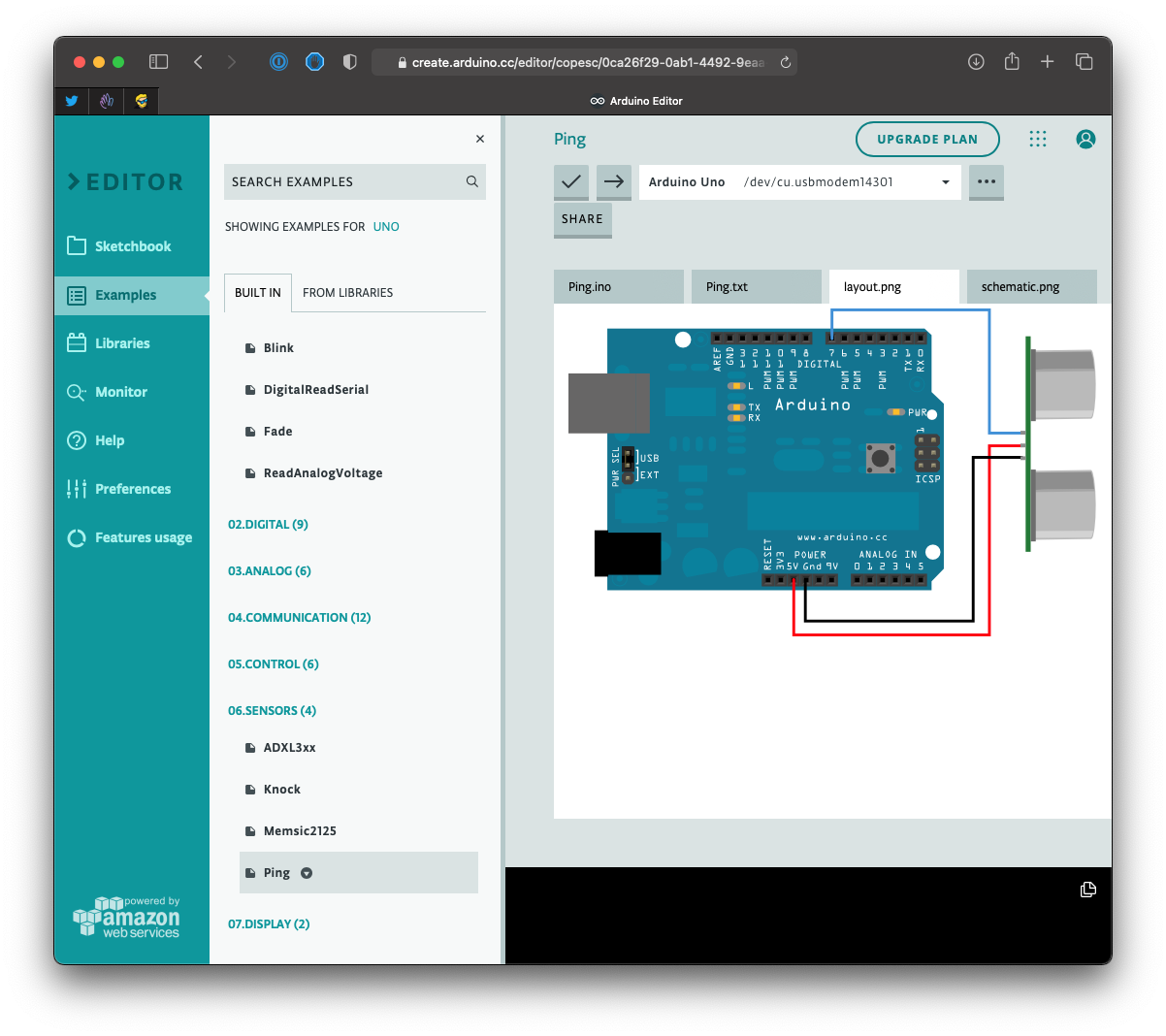Viewport: 1166px width, 1036px height.
Task: Click the Upload arrow button
Action: 613,181
